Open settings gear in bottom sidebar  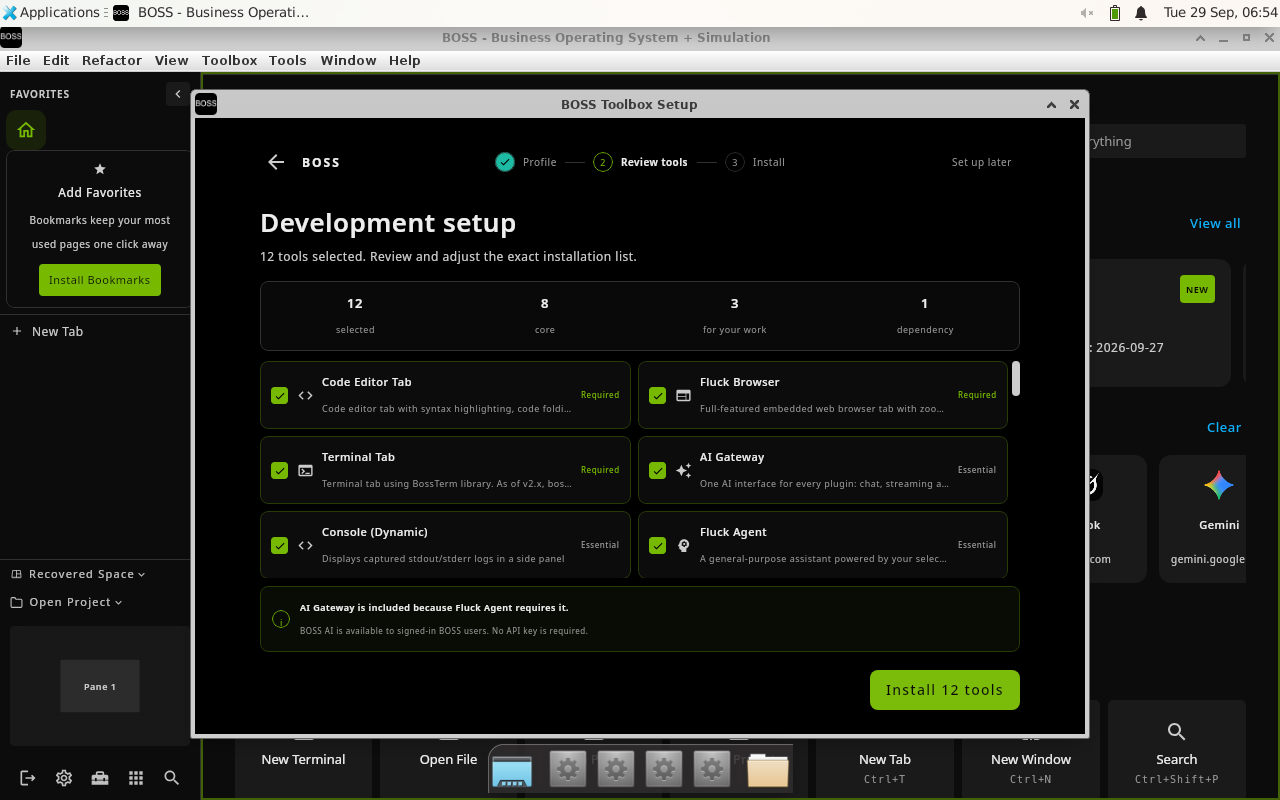pos(64,778)
